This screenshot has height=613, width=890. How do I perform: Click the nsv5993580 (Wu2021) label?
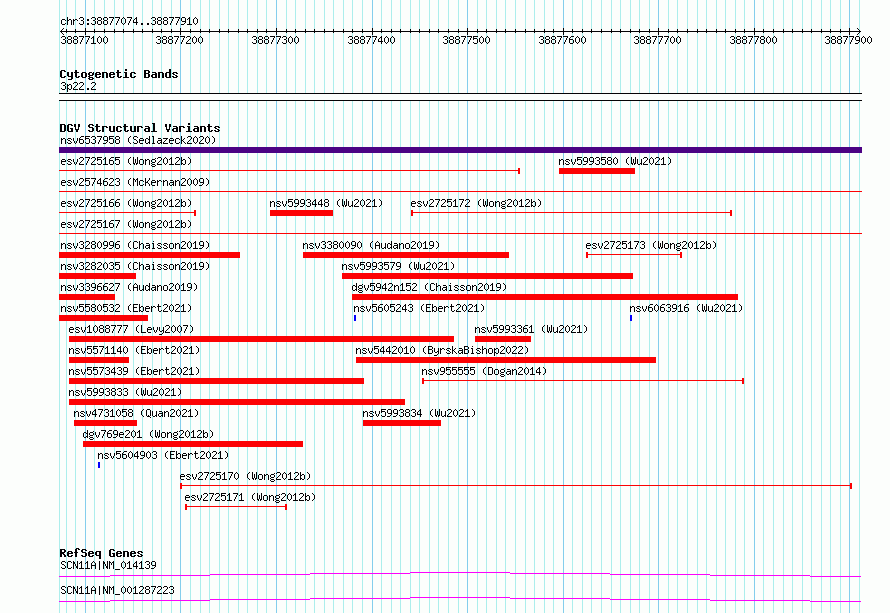pyautogui.click(x=615, y=161)
